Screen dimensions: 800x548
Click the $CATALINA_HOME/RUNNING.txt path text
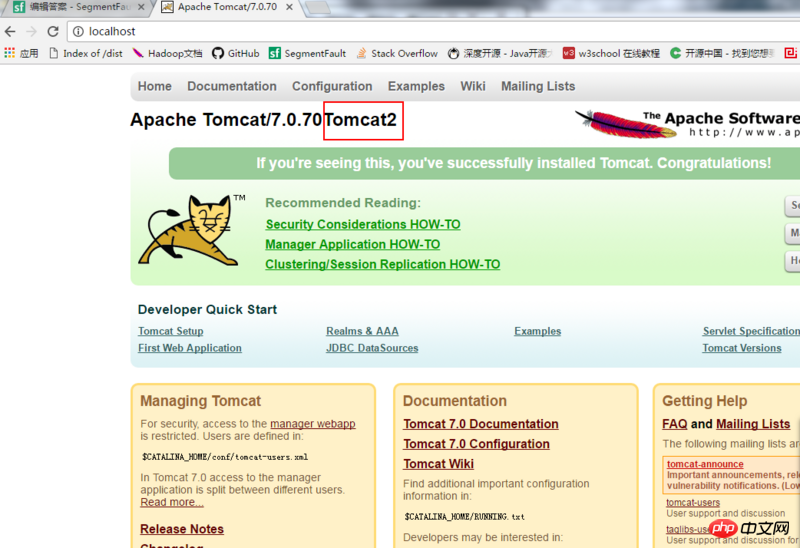(464, 517)
